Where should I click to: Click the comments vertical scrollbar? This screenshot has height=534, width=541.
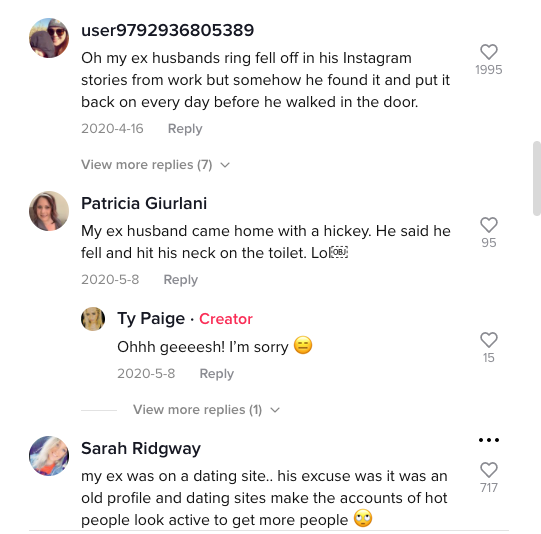click(537, 178)
